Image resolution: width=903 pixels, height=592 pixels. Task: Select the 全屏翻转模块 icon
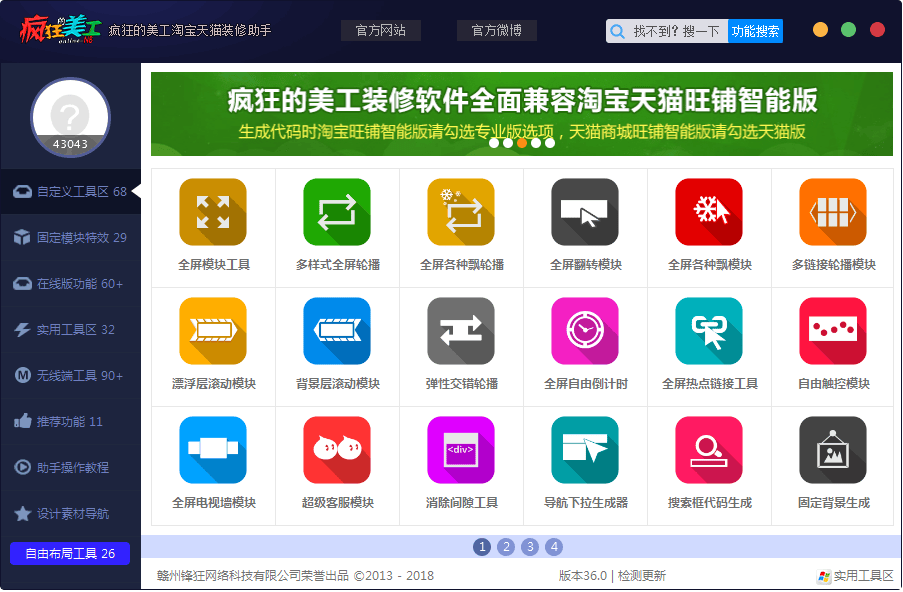pyautogui.click(x=585, y=212)
